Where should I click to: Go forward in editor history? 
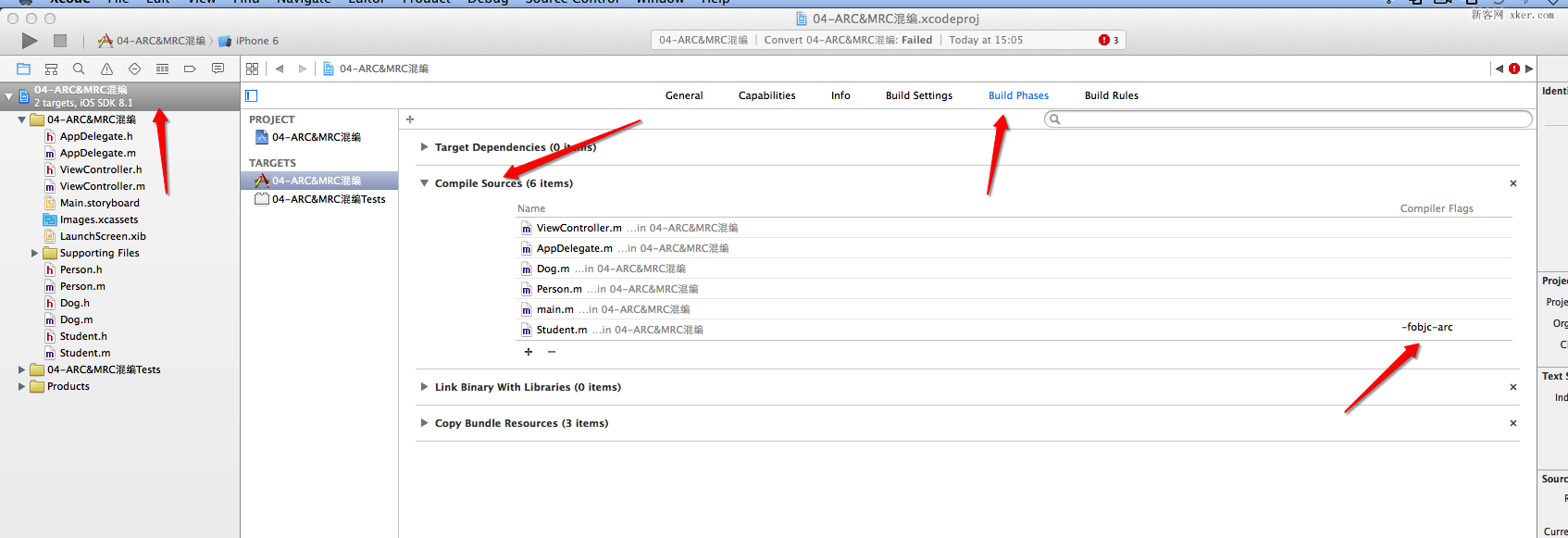pyautogui.click(x=302, y=69)
